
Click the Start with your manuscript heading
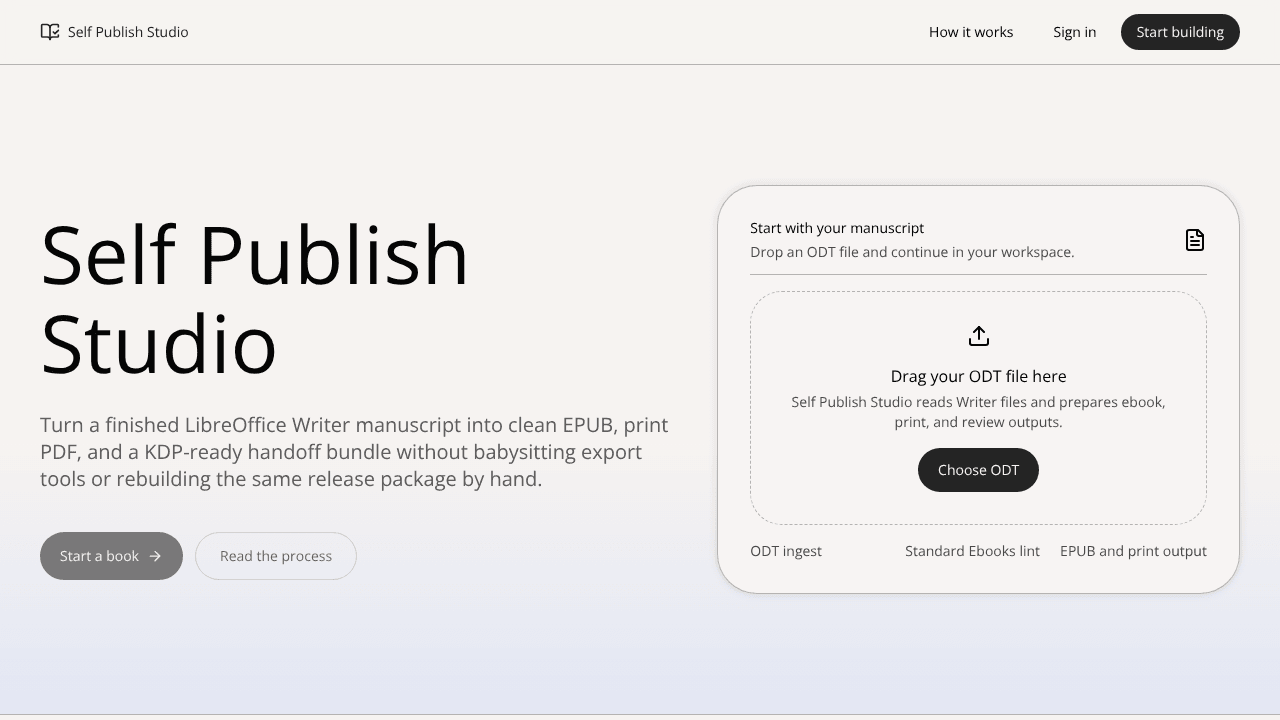(837, 228)
